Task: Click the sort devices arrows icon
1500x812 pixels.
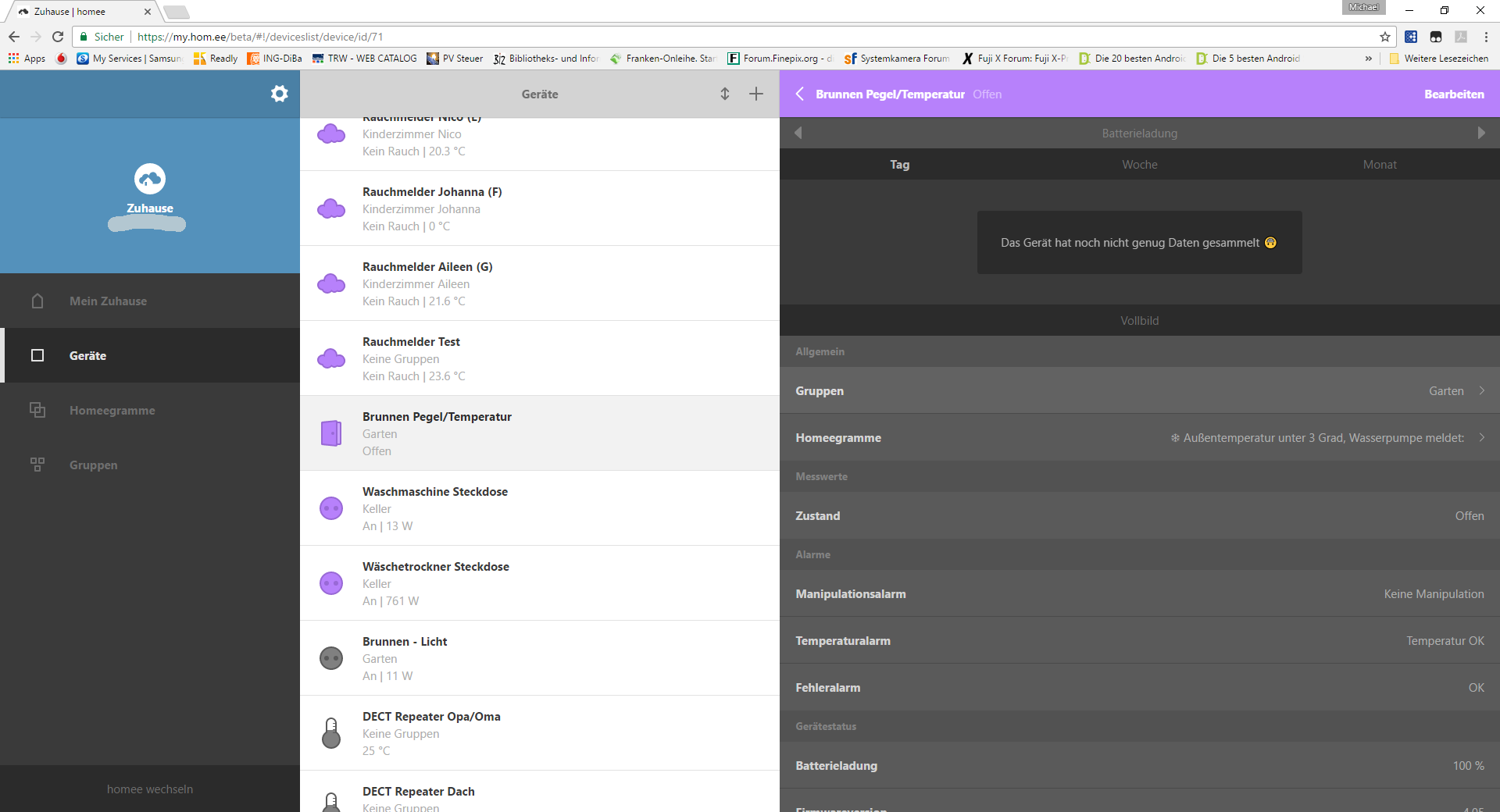Action: coord(725,94)
